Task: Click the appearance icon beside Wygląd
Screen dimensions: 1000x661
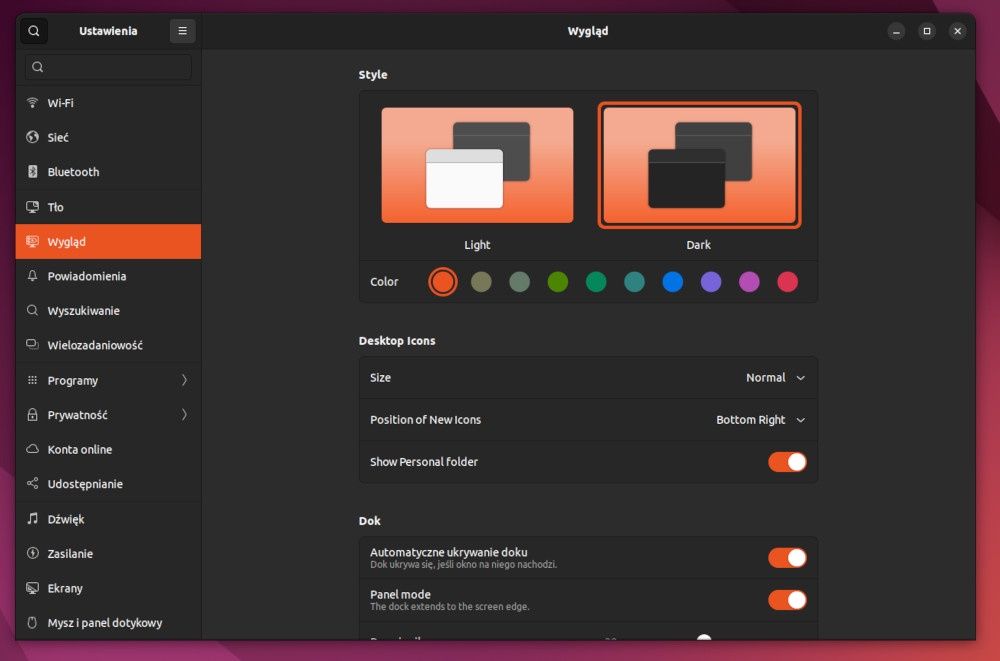Action: (33, 241)
